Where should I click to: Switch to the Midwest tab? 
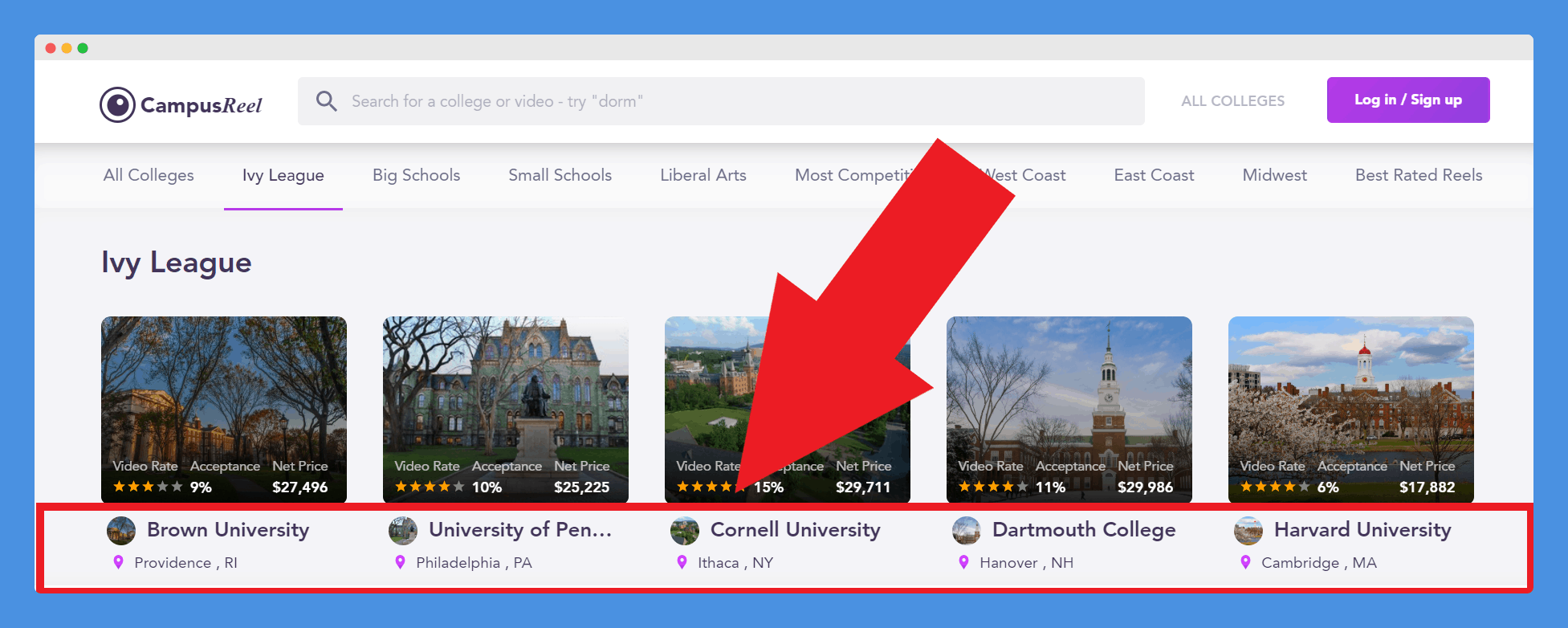click(1274, 175)
